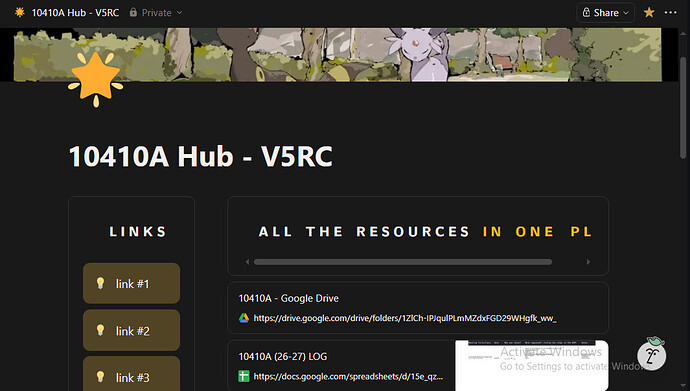Screen dimensions: 690x391
Task: Click the LOG bookmark preview thumbnail
Action: [x=532, y=365]
